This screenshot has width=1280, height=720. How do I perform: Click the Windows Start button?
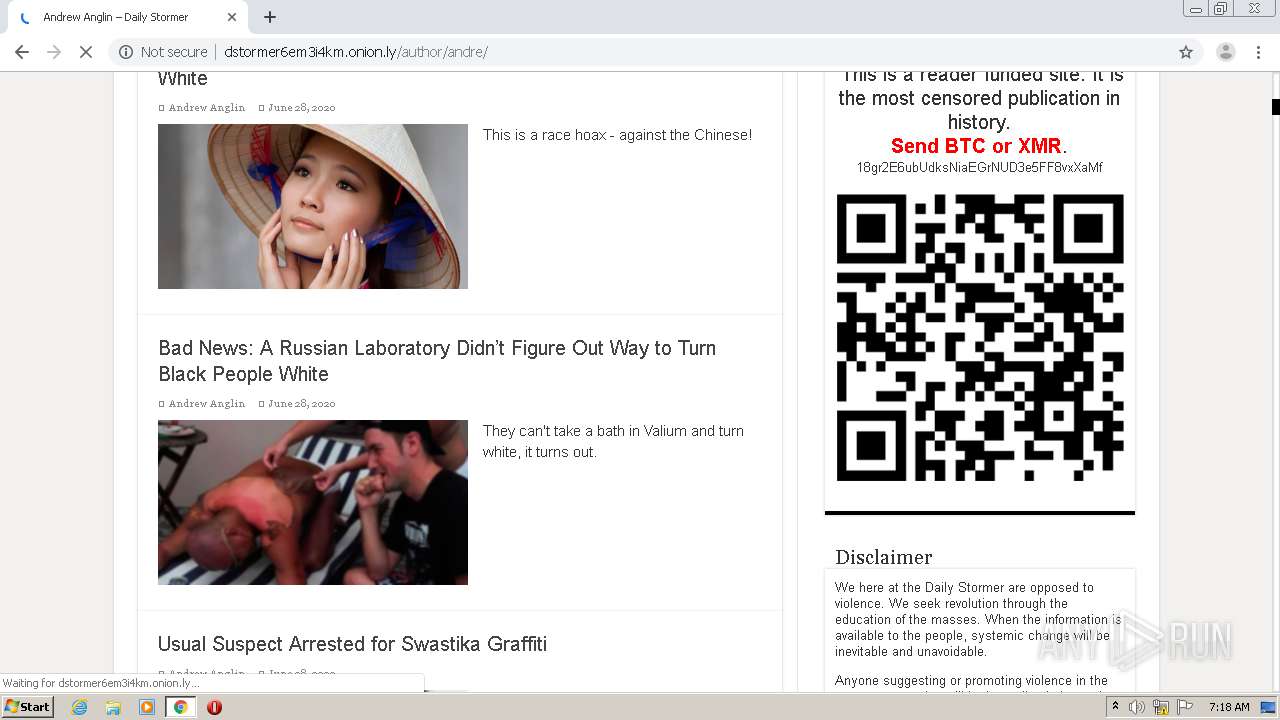[28, 707]
